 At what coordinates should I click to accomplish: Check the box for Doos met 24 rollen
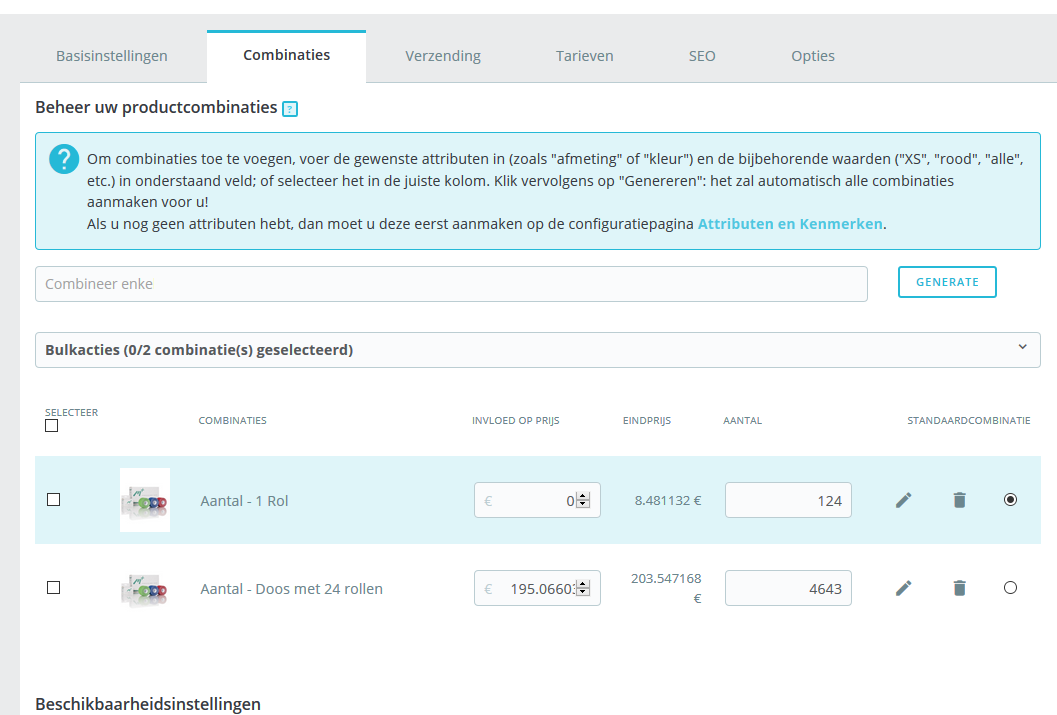pos(53,588)
